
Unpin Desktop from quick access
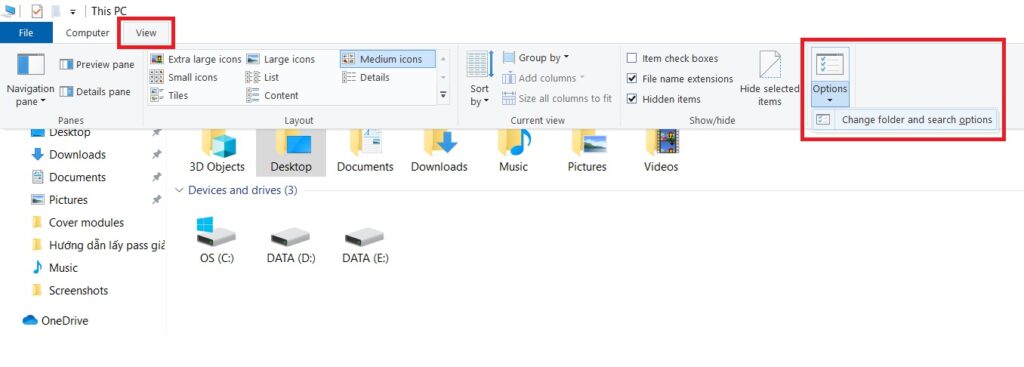point(156,133)
